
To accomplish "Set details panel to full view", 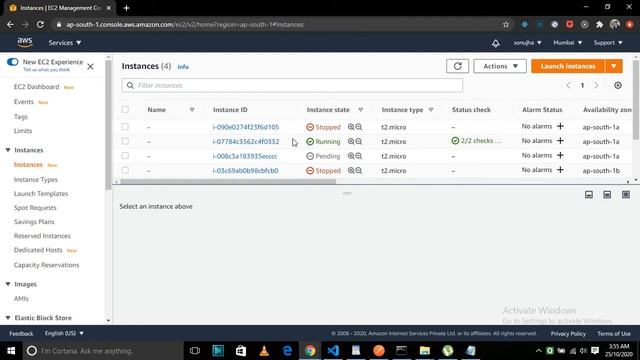I will pyautogui.click(x=626, y=195).
